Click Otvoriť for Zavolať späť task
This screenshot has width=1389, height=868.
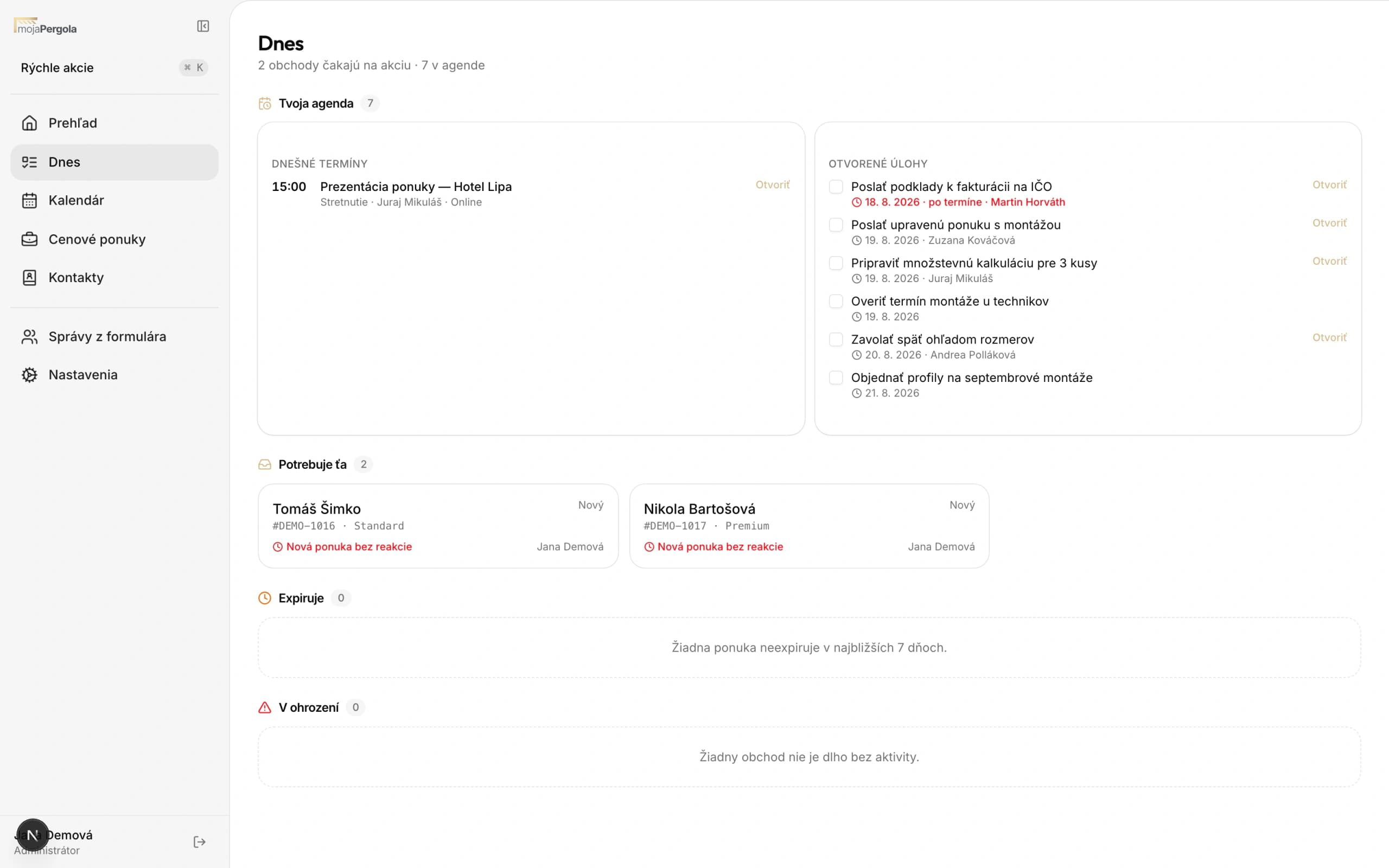click(1329, 337)
